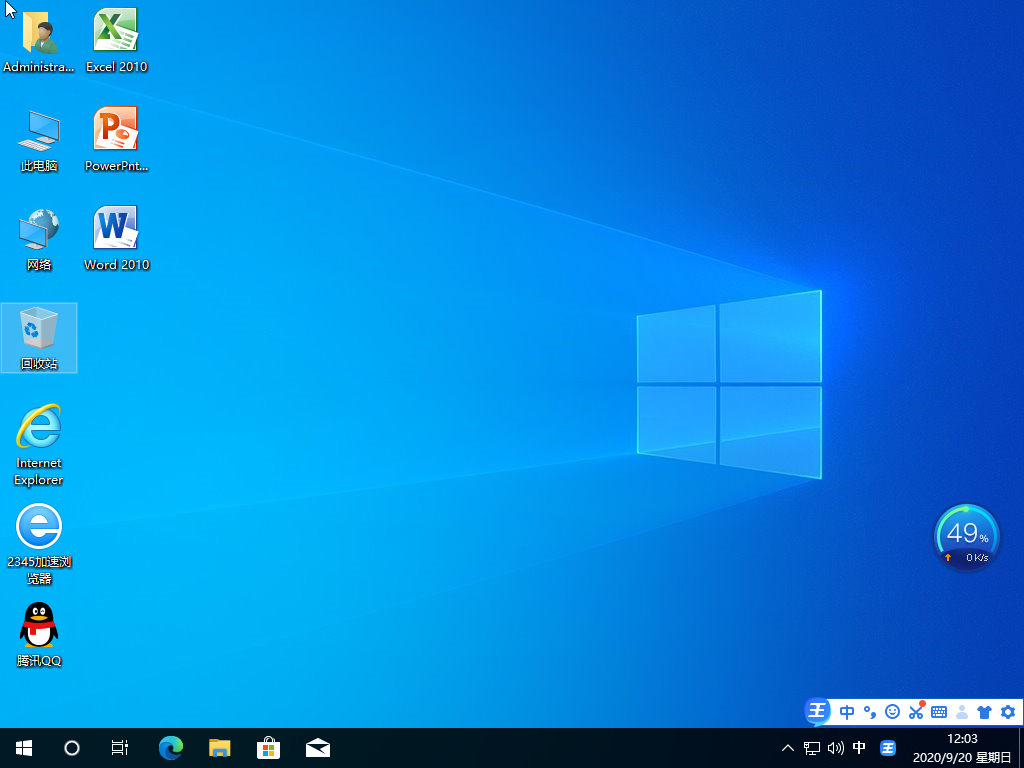The image size is (1024, 768).
Task: Click the blue 王 input method tray icon
Action: point(888,748)
